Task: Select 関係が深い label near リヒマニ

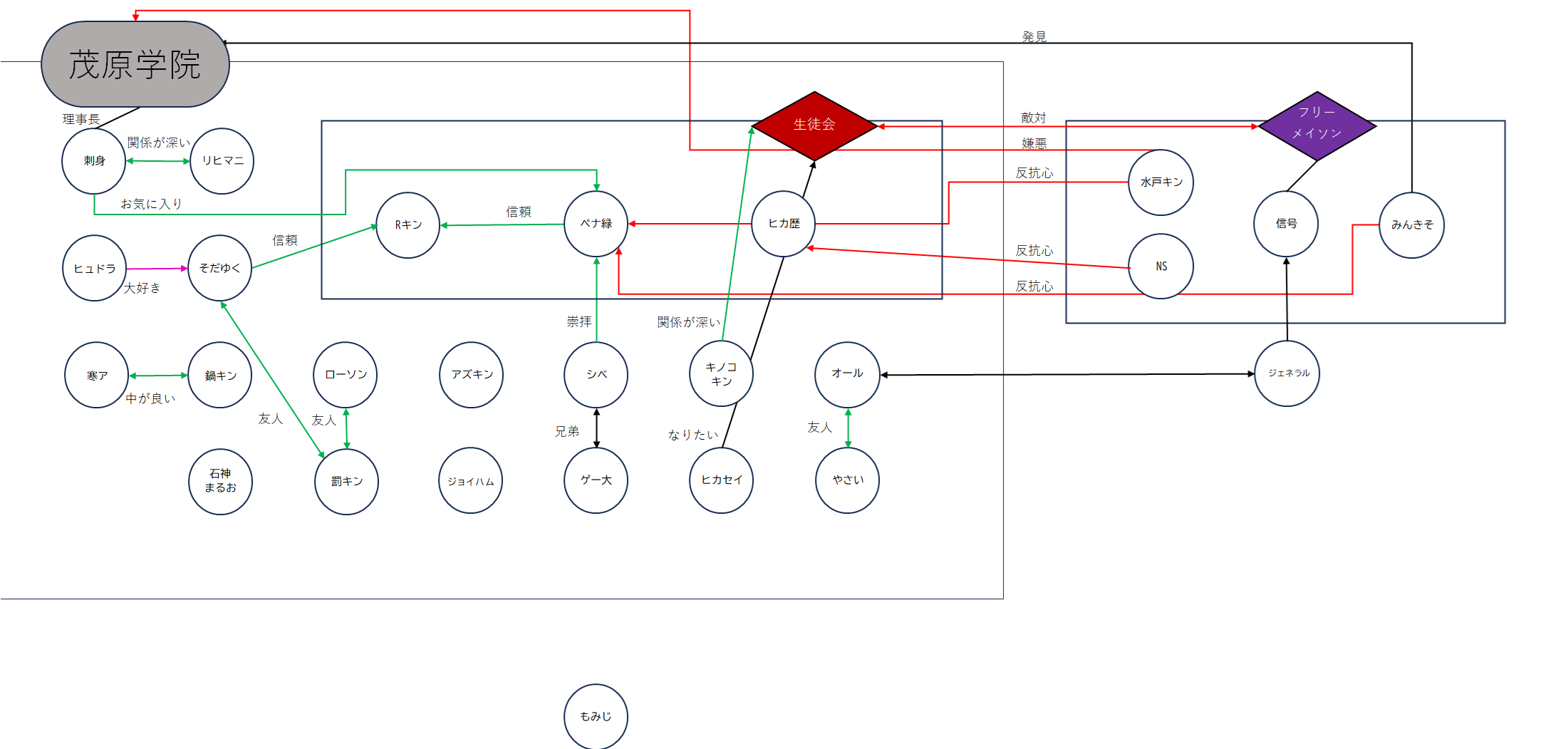Action: (159, 143)
